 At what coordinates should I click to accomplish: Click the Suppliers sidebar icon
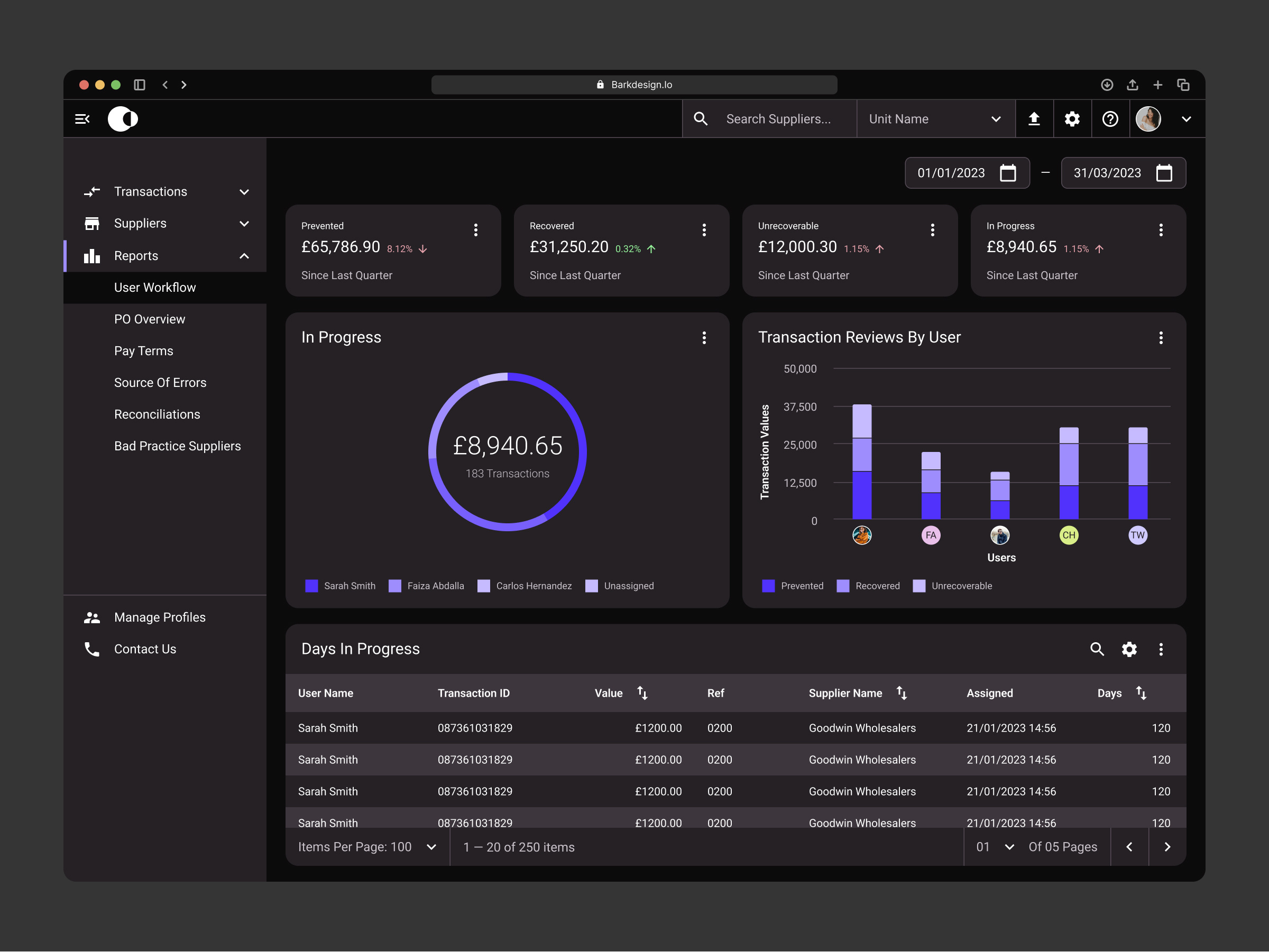click(93, 223)
